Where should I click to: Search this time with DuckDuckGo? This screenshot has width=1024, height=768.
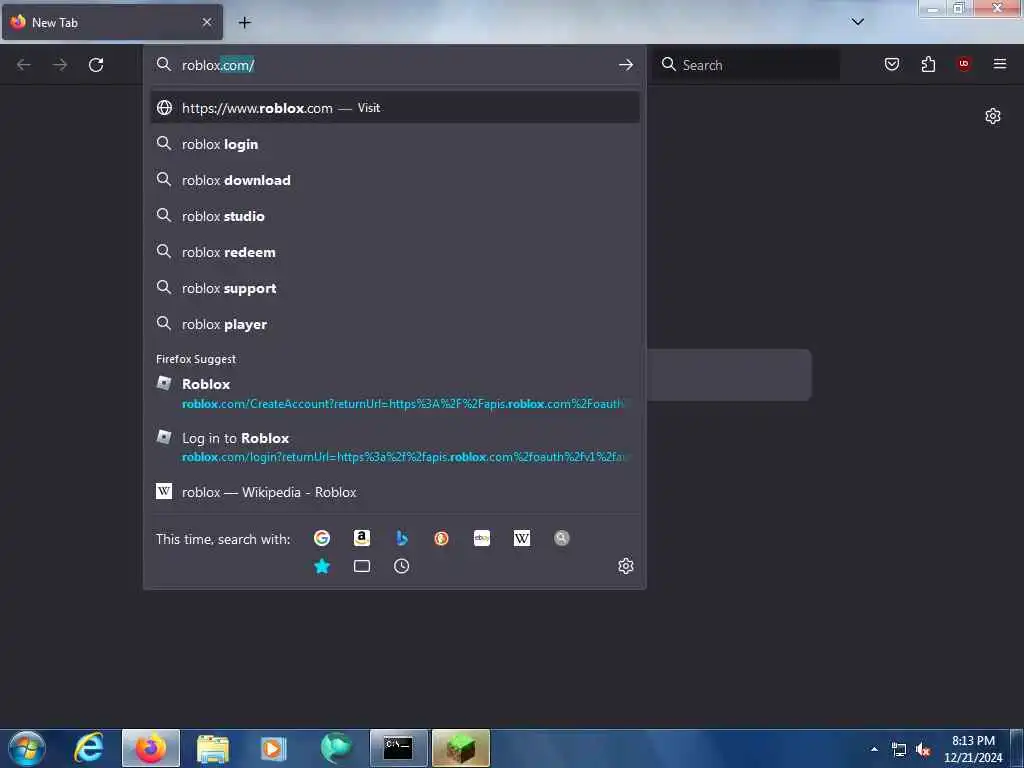click(x=441, y=538)
